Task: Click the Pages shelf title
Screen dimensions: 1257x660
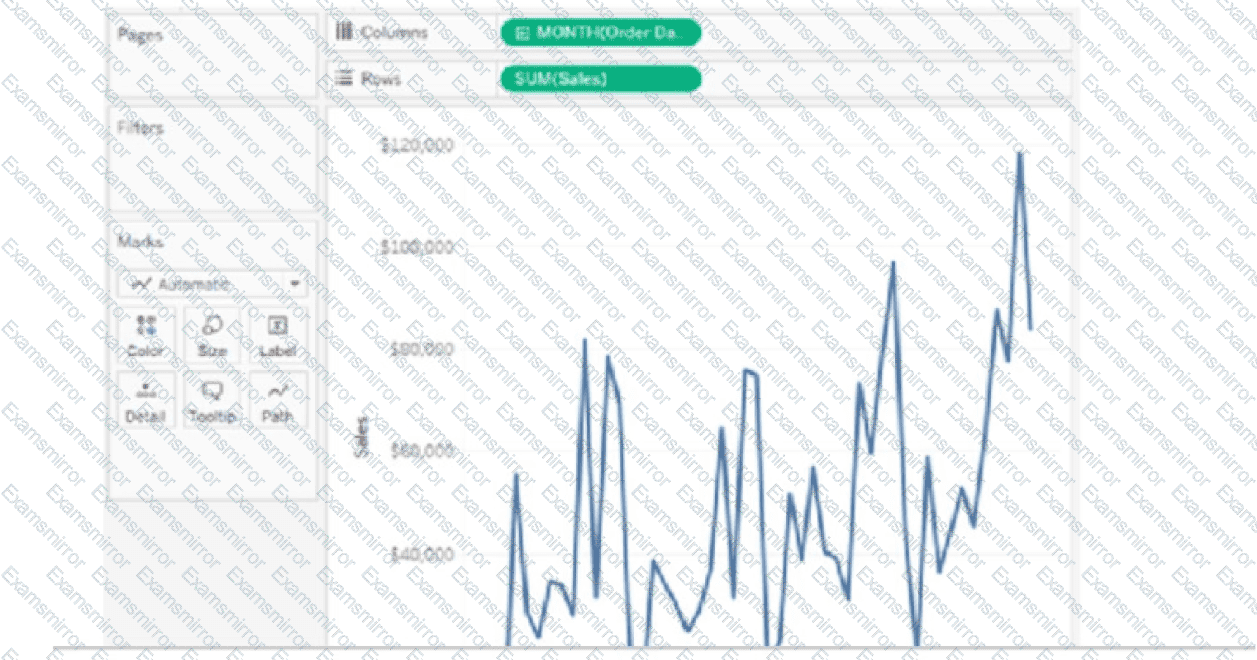Action: (x=140, y=34)
